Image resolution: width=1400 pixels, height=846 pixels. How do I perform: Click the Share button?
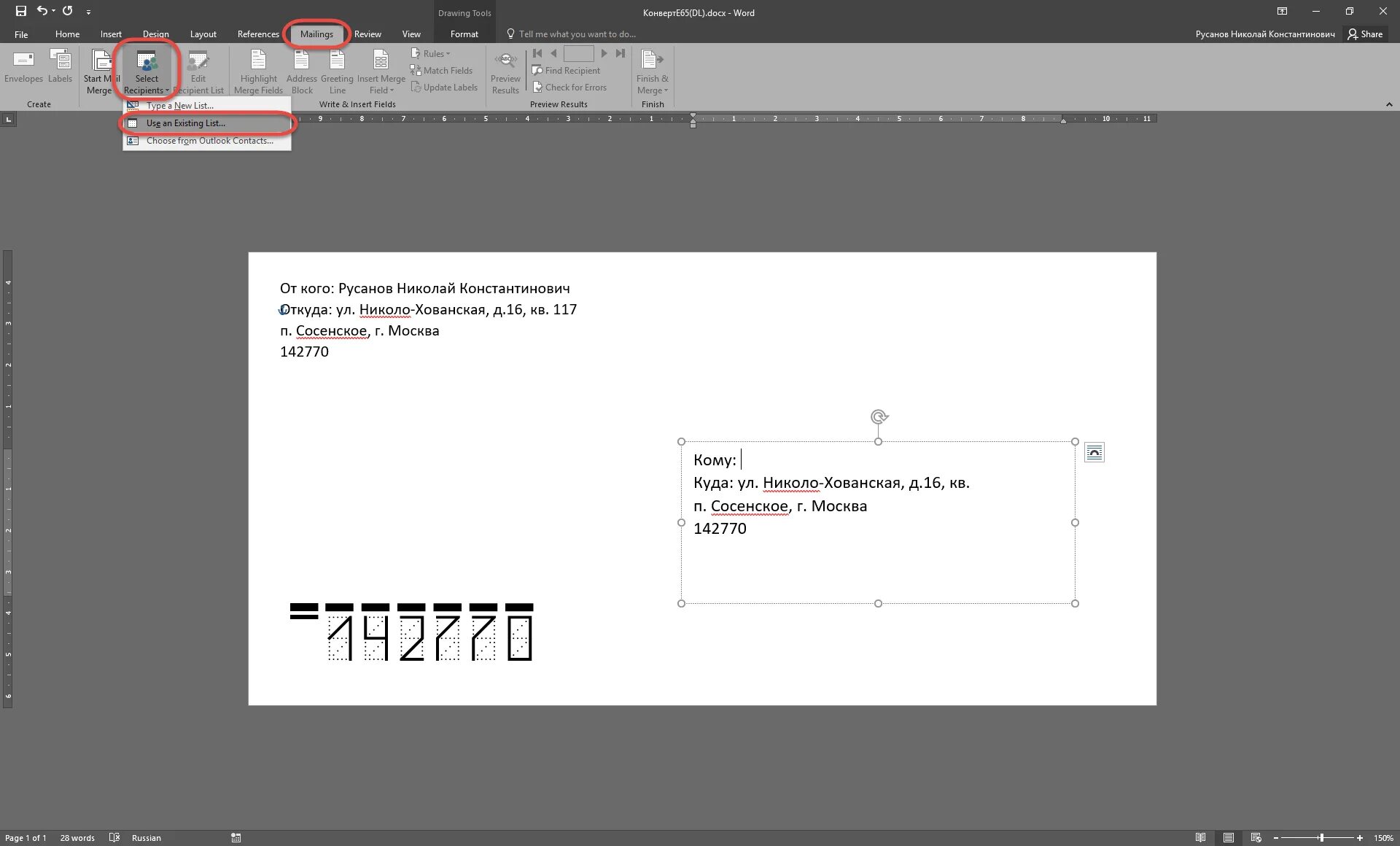[x=1365, y=34]
